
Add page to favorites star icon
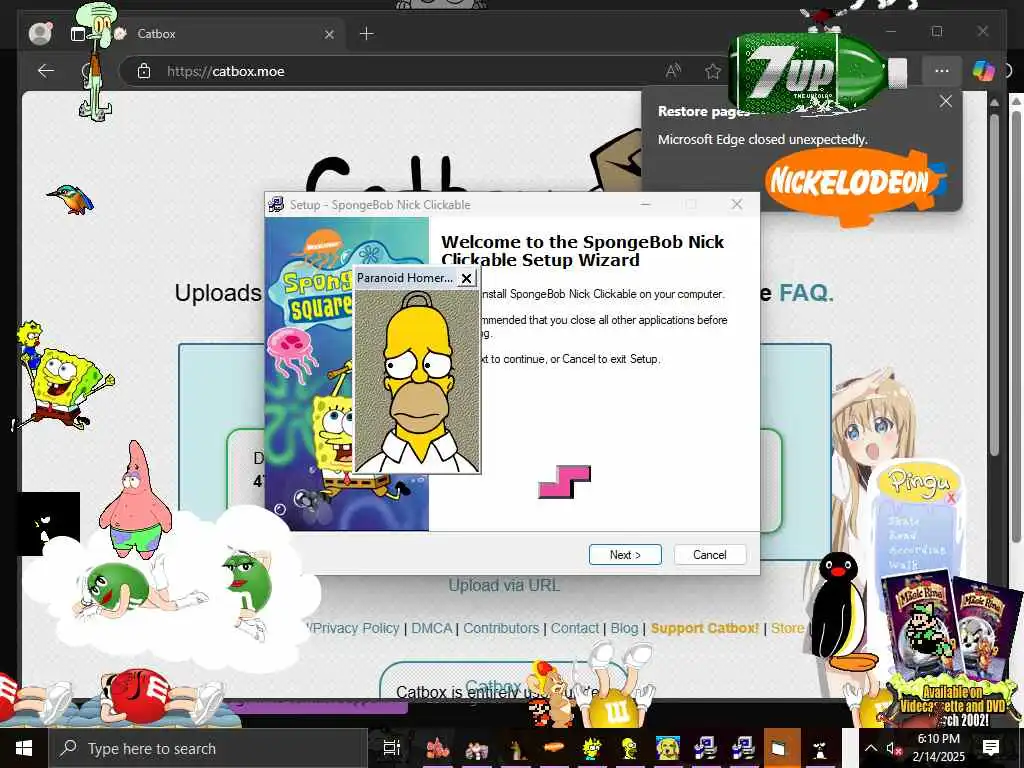(712, 71)
